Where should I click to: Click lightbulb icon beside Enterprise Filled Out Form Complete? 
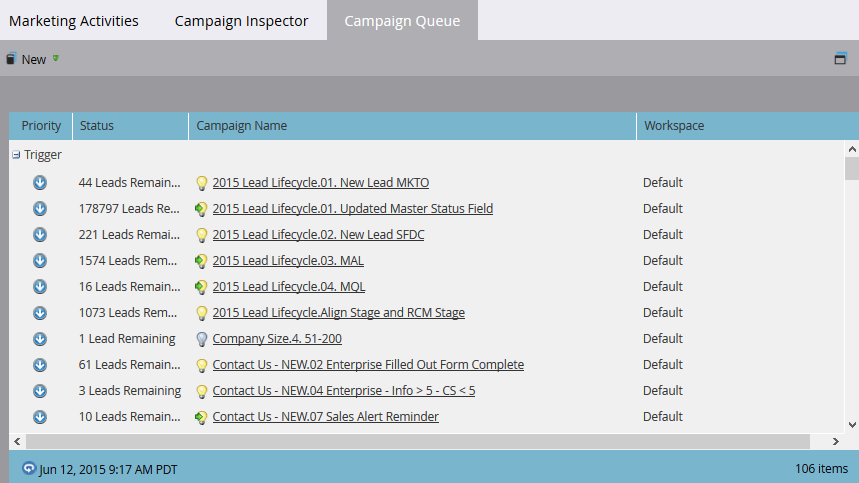tap(202, 365)
